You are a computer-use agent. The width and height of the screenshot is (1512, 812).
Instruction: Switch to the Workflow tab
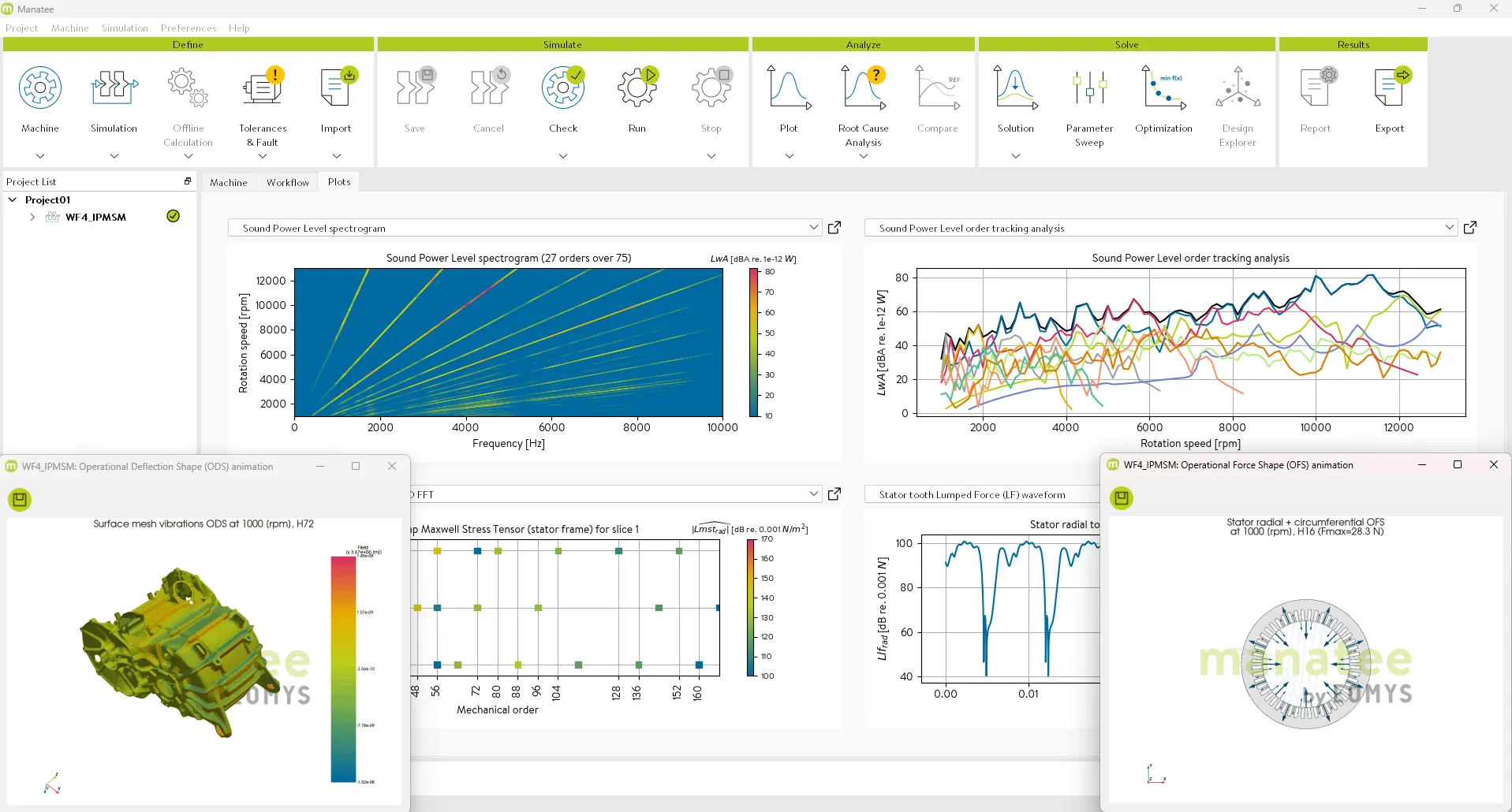pyautogui.click(x=288, y=182)
